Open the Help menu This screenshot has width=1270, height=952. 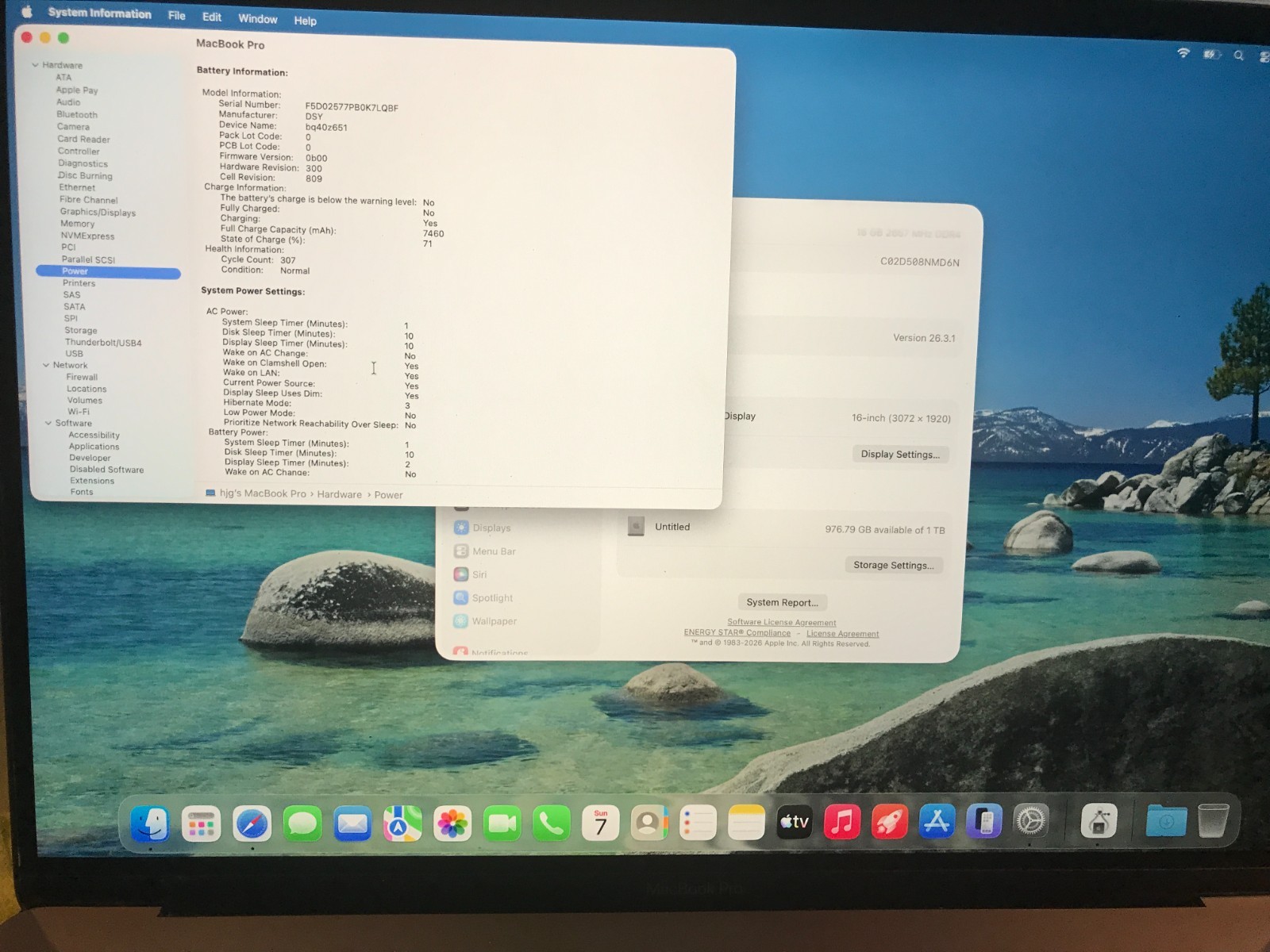coord(305,21)
